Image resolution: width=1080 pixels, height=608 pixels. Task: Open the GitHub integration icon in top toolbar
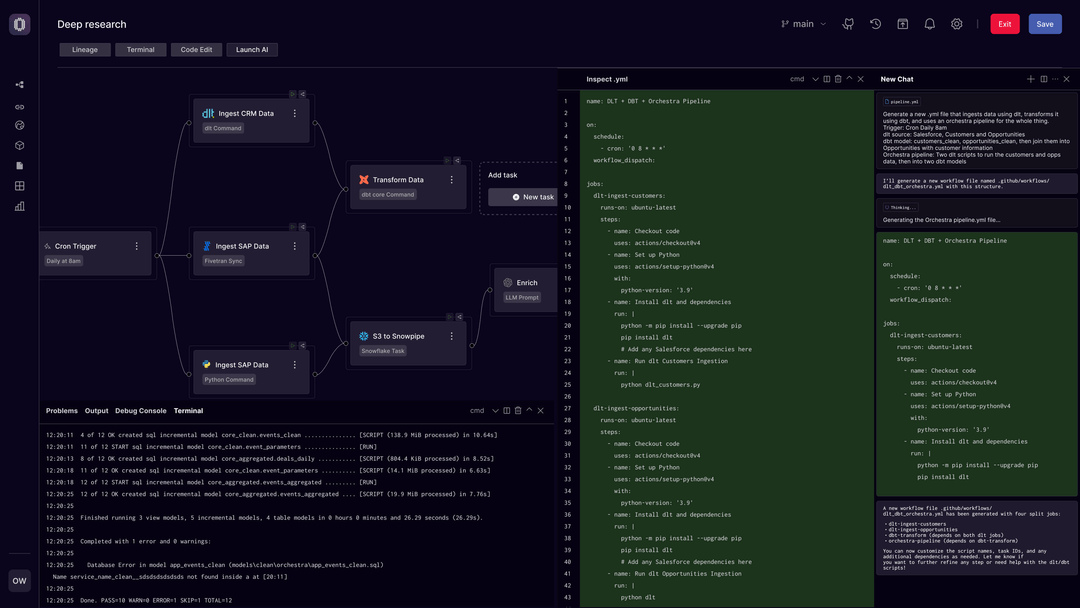[848, 24]
